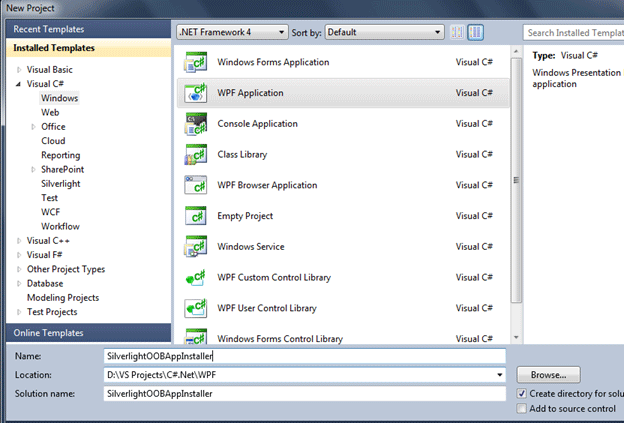624x423 pixels.
Task: Click the WPF User Control Library icon
Action: click(195, 308)
